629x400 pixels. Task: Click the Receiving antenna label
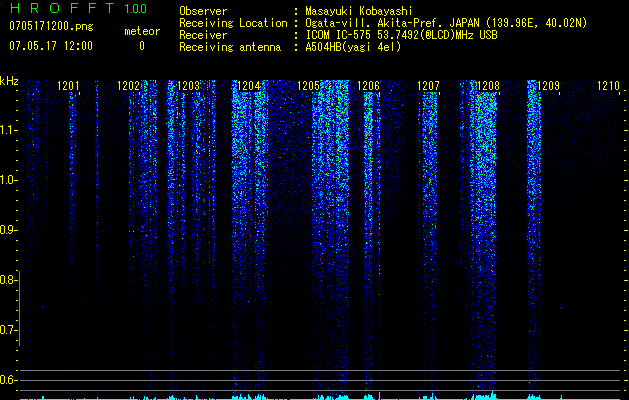(x=230, y=47)
